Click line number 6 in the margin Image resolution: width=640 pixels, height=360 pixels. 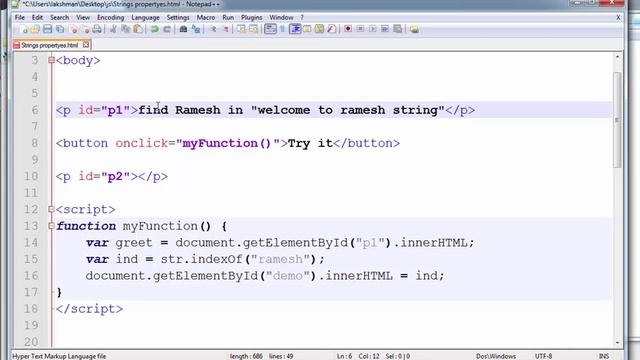(35, 110)
